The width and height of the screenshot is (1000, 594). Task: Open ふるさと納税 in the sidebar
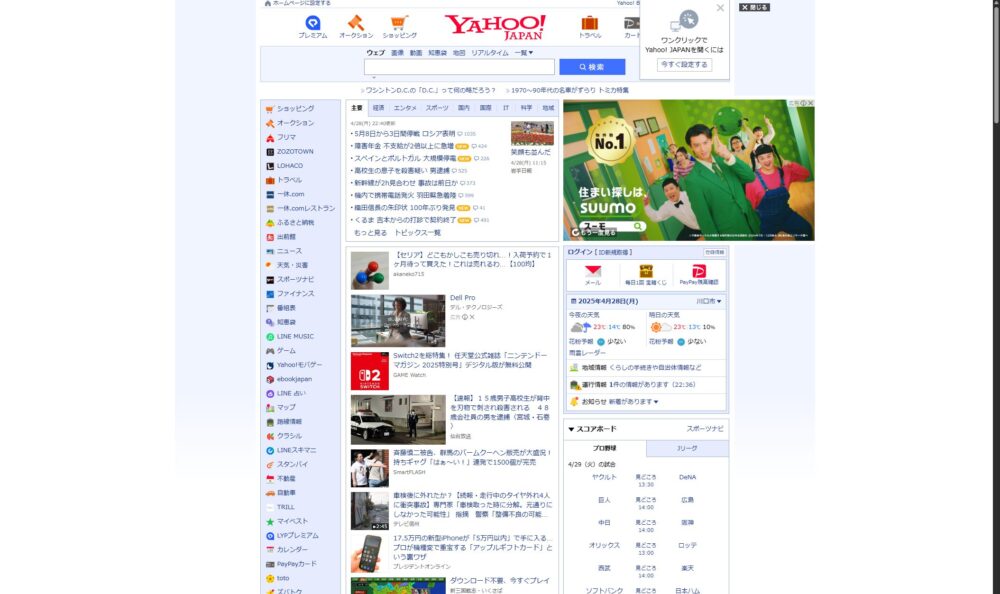tap(295, 223)
